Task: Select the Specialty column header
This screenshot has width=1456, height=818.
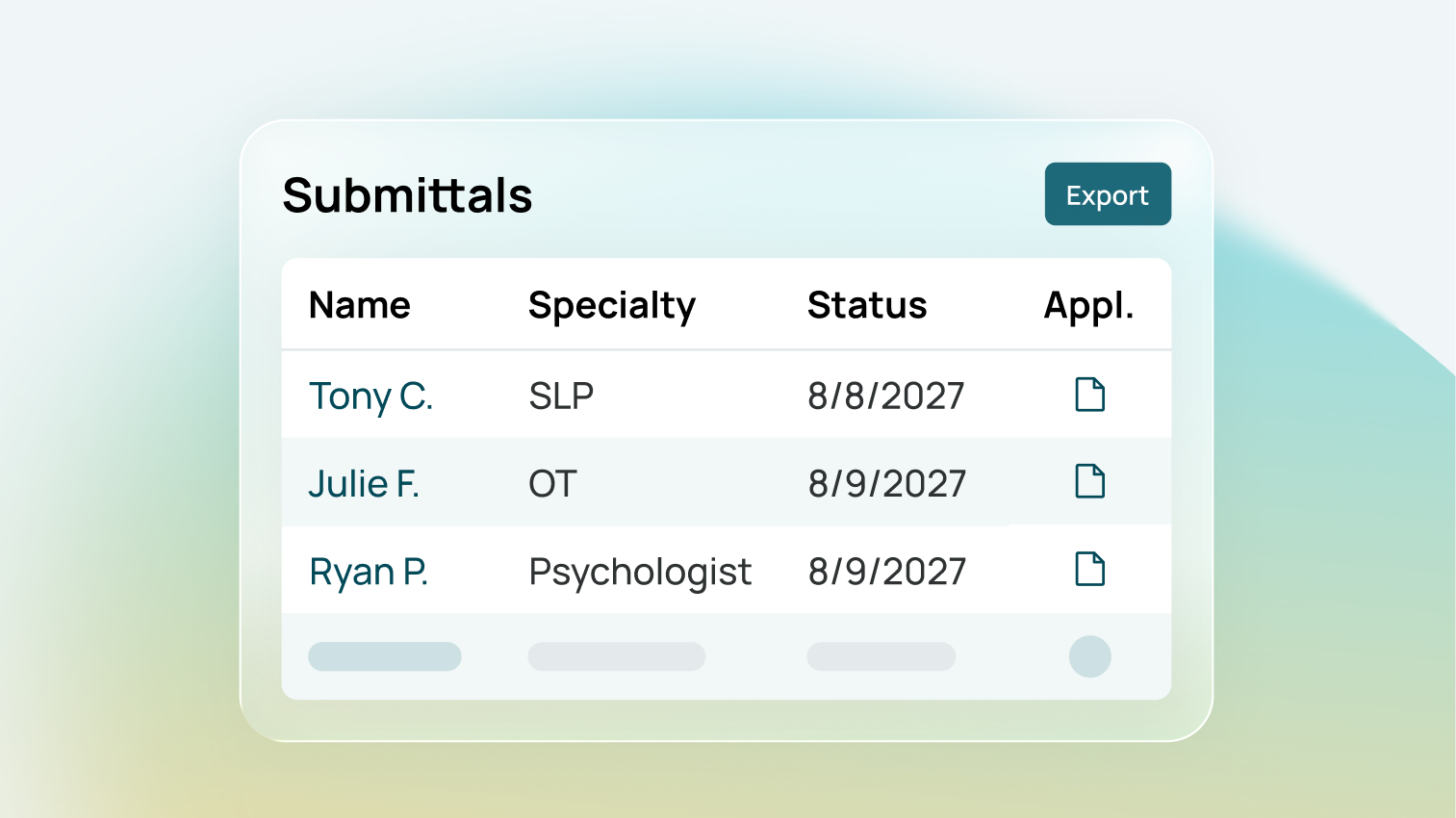Action: 612,307
